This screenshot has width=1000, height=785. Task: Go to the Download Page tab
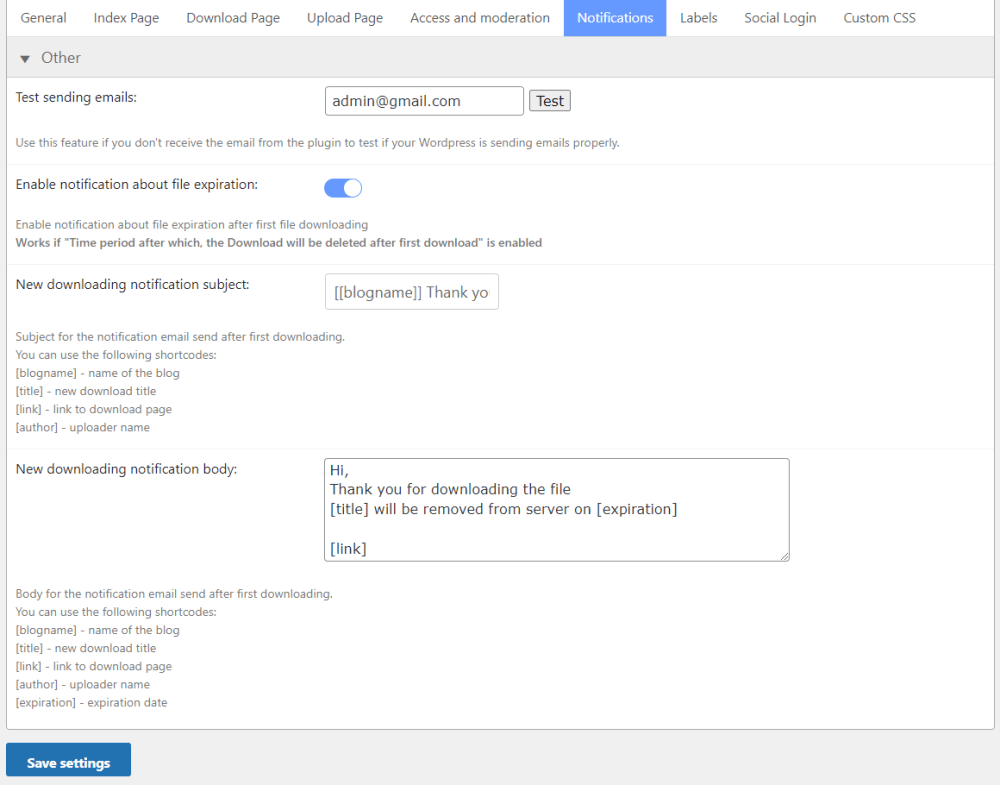tap(233, 18)
